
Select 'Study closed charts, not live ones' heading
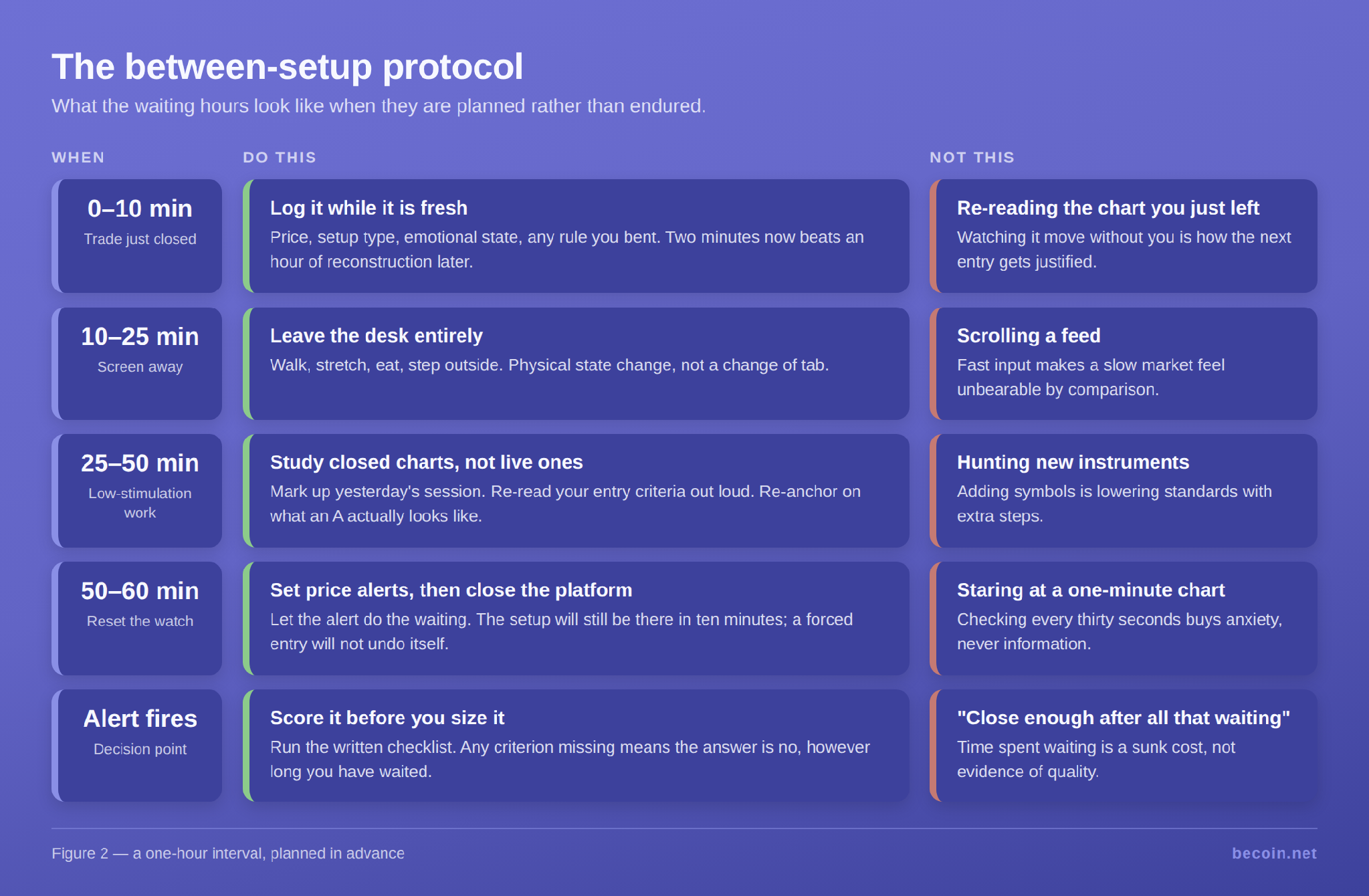[x=427, y=462]
